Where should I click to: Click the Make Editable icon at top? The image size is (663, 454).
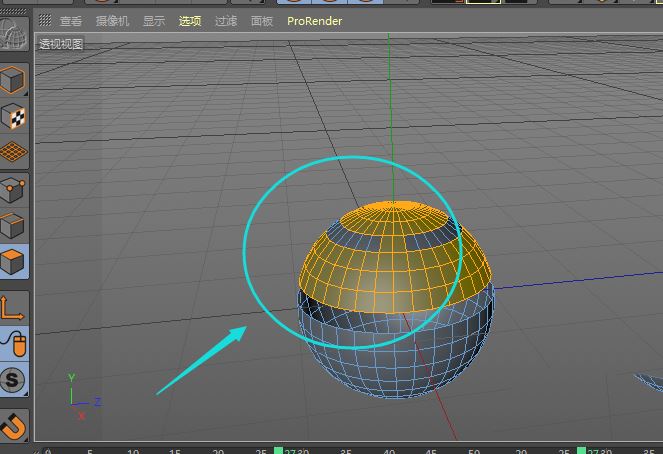click(15, 36)
